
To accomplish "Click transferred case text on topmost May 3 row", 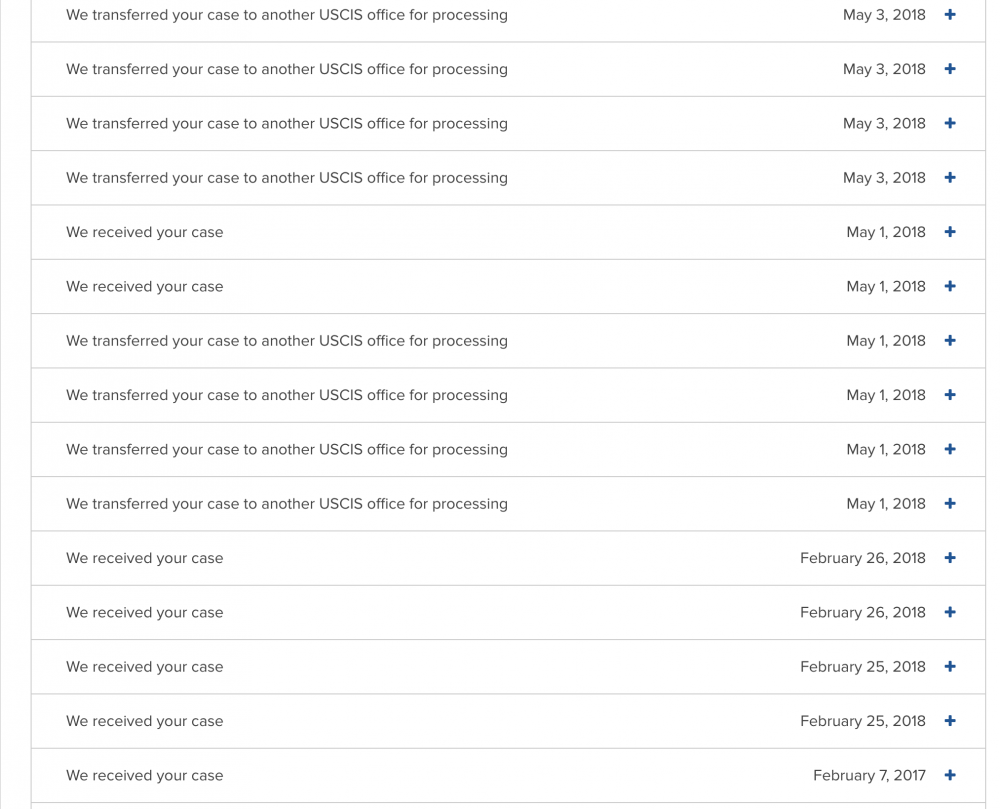I will coord(287,15).
